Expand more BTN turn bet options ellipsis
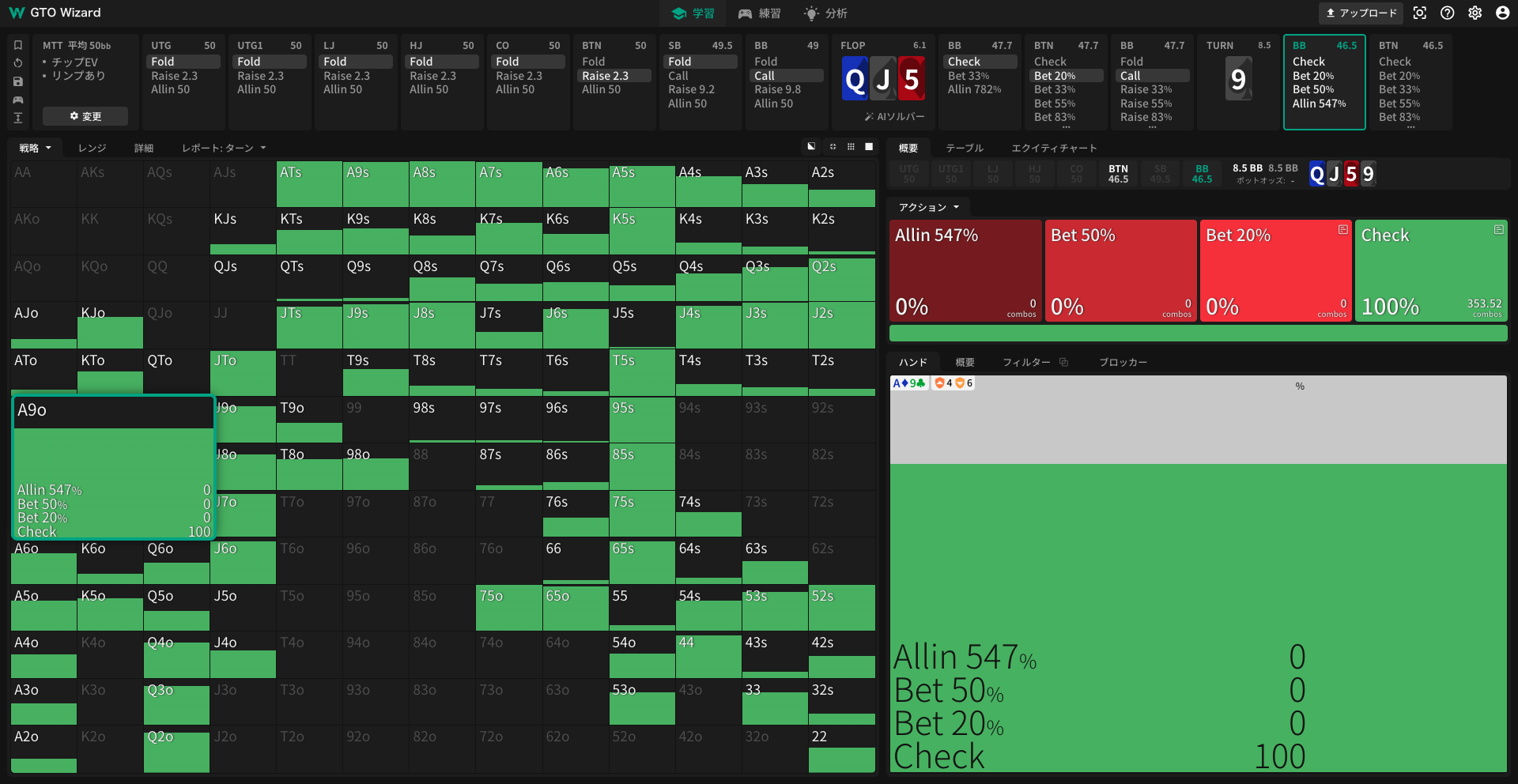The width and height of the screenshot is (1518, 784). click(1411, 127)
